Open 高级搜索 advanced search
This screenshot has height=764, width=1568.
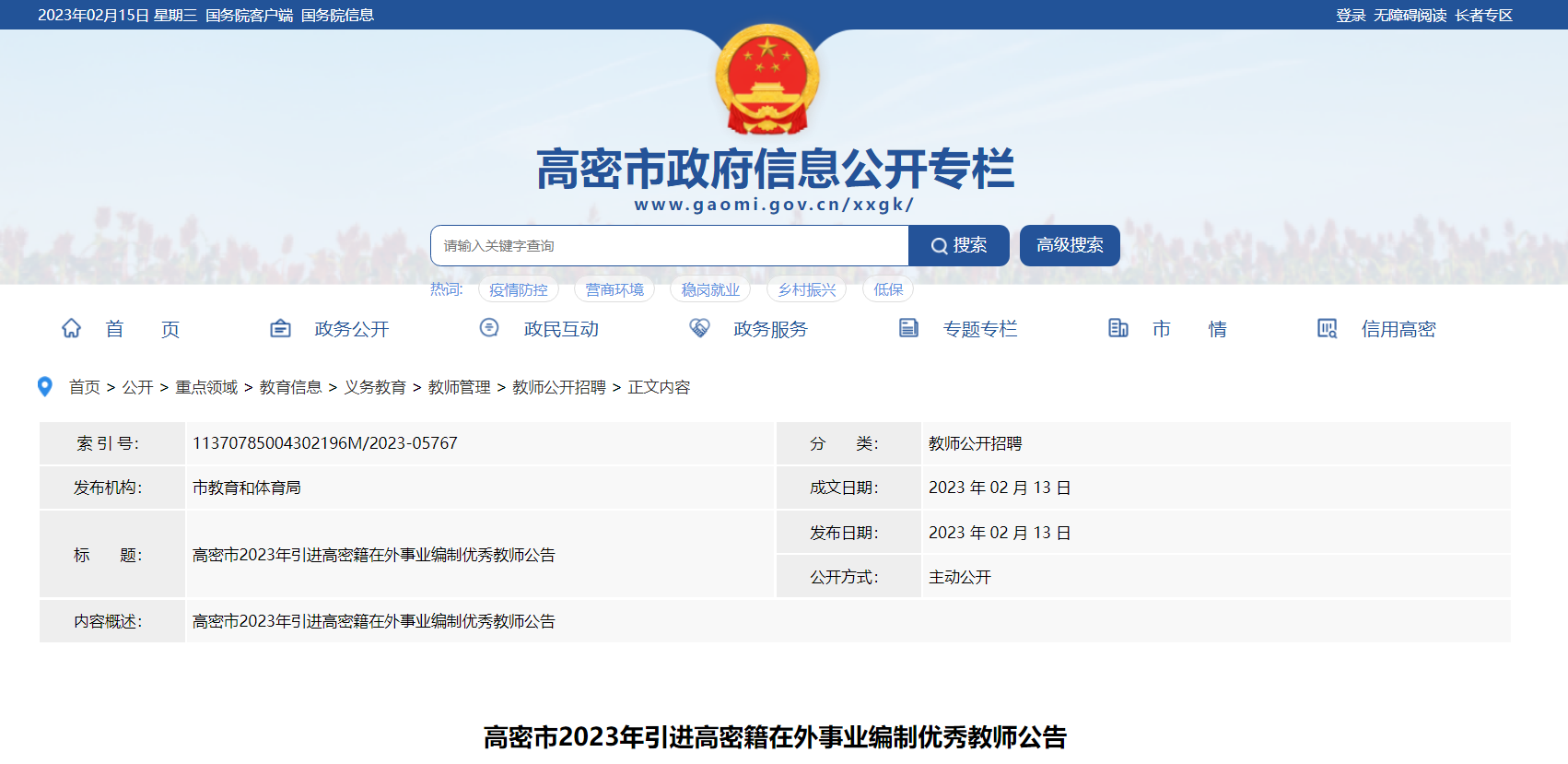[1070, 246]
